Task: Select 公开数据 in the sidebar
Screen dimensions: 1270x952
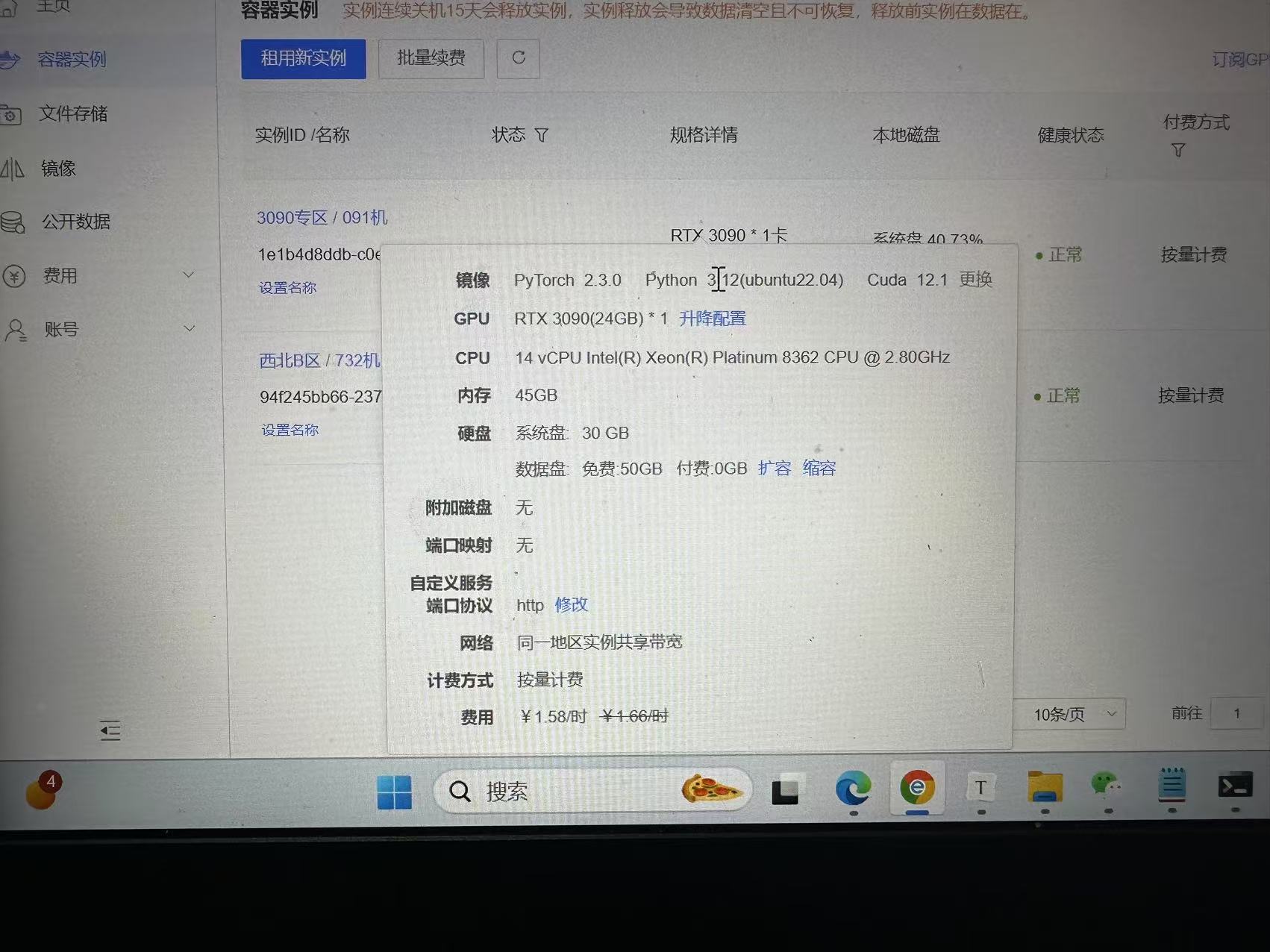Action: tap(75, 222)
